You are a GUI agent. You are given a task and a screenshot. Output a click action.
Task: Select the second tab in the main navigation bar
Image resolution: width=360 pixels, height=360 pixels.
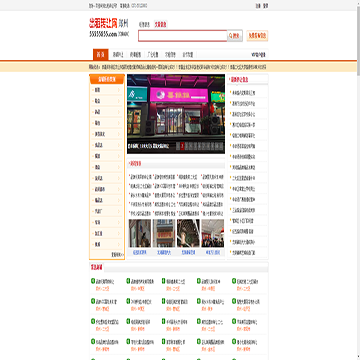(118, 55)
